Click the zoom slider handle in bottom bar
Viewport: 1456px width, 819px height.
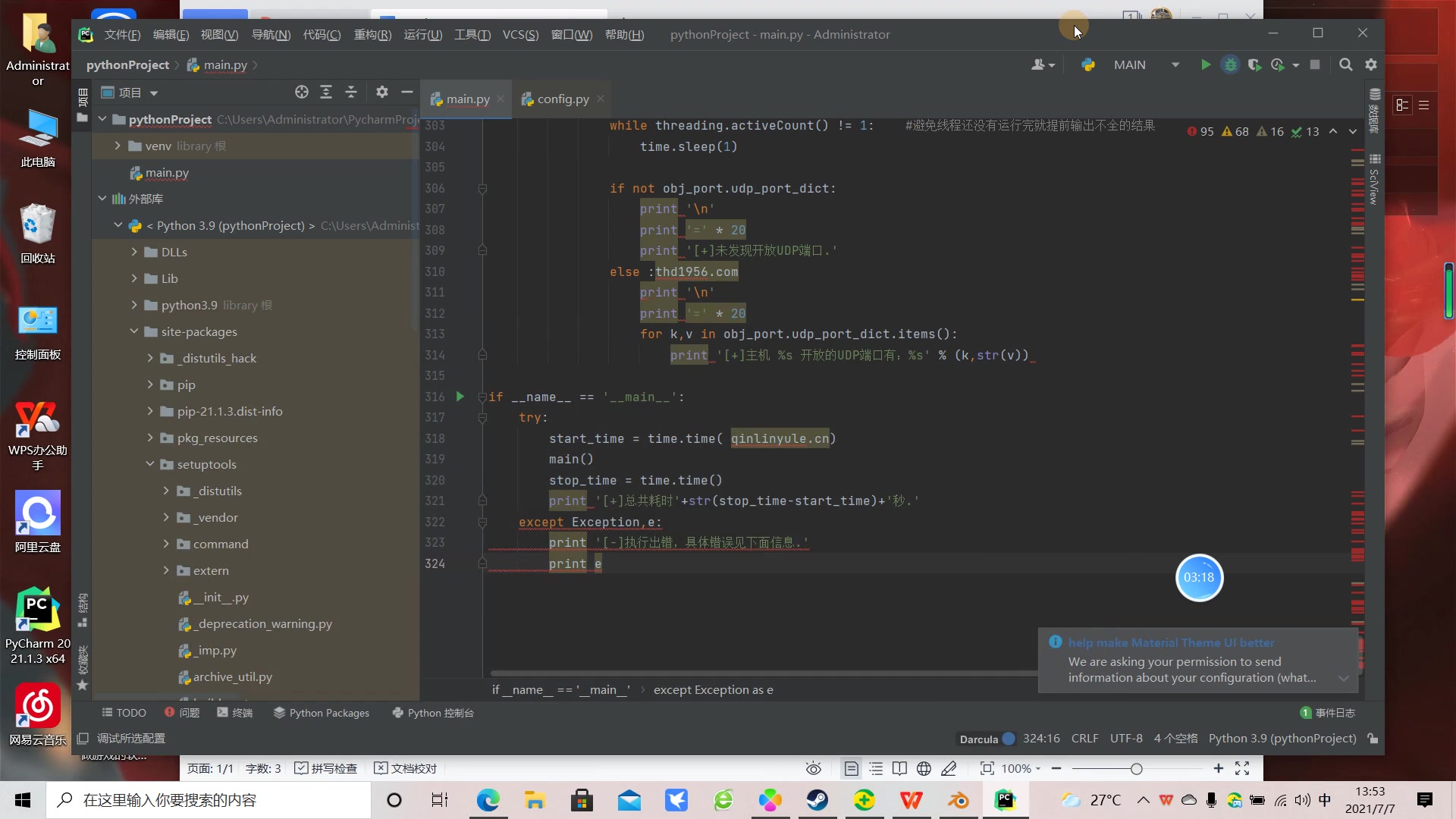point(1136,769)
